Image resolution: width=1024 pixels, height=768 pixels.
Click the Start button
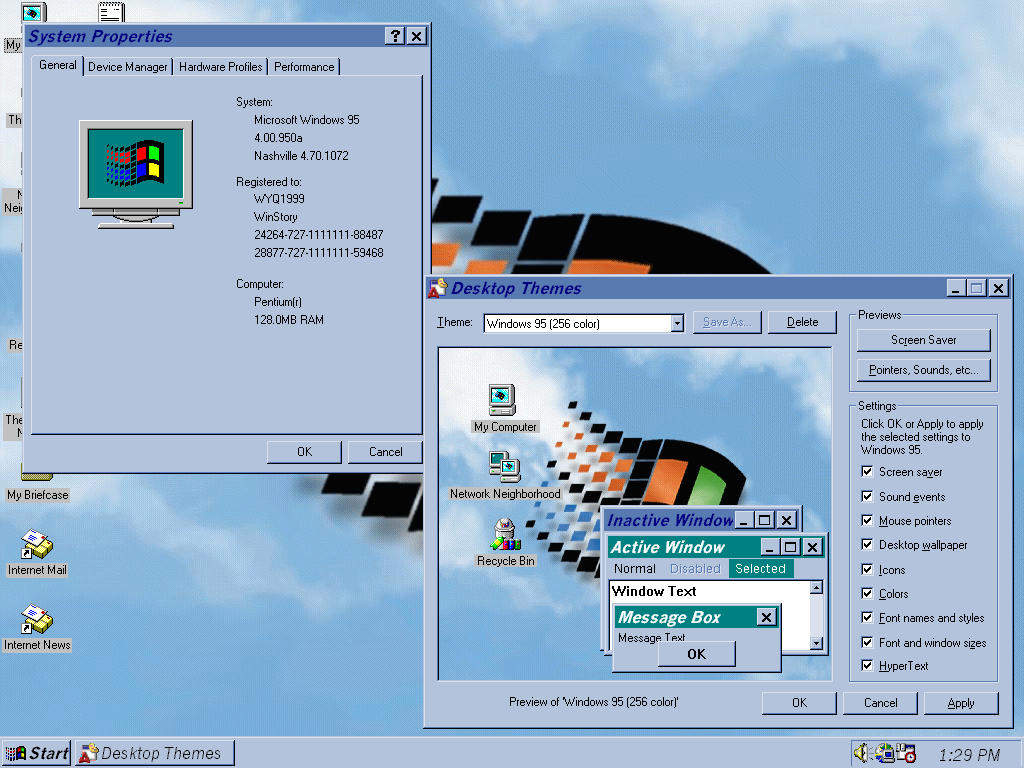[37, 754]
